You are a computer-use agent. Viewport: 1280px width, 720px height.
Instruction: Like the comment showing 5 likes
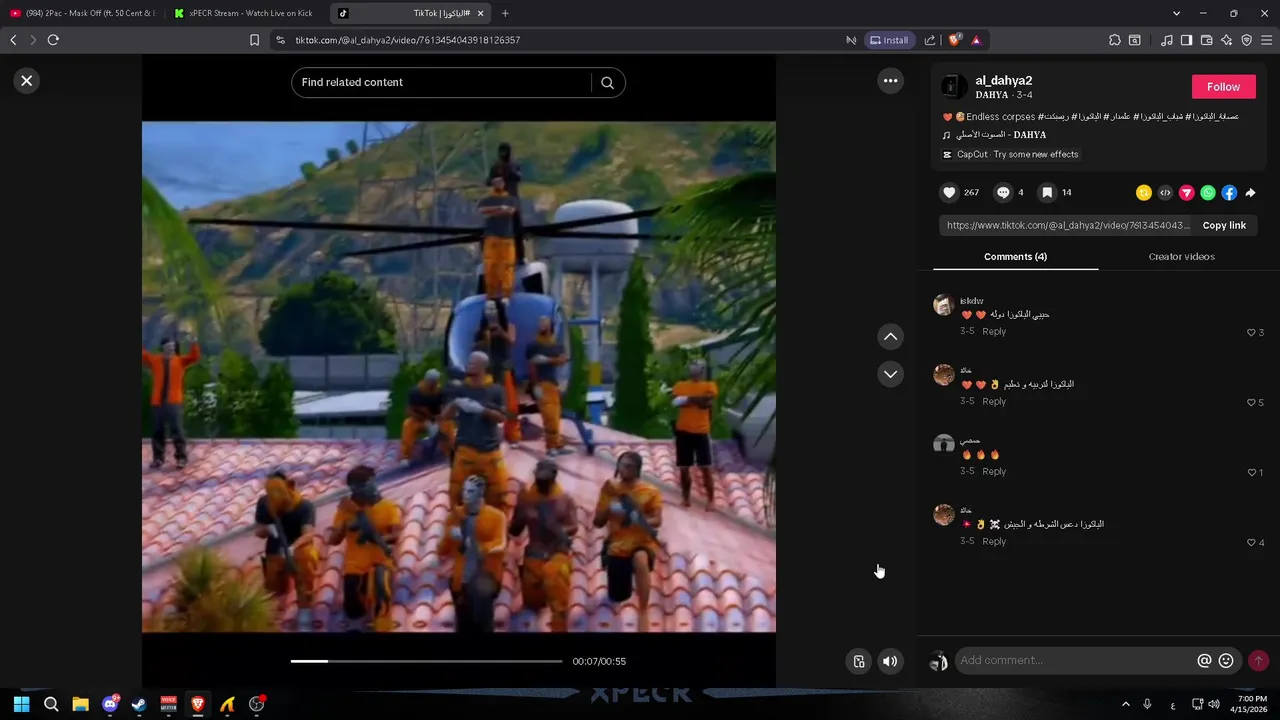[1251, 402]
